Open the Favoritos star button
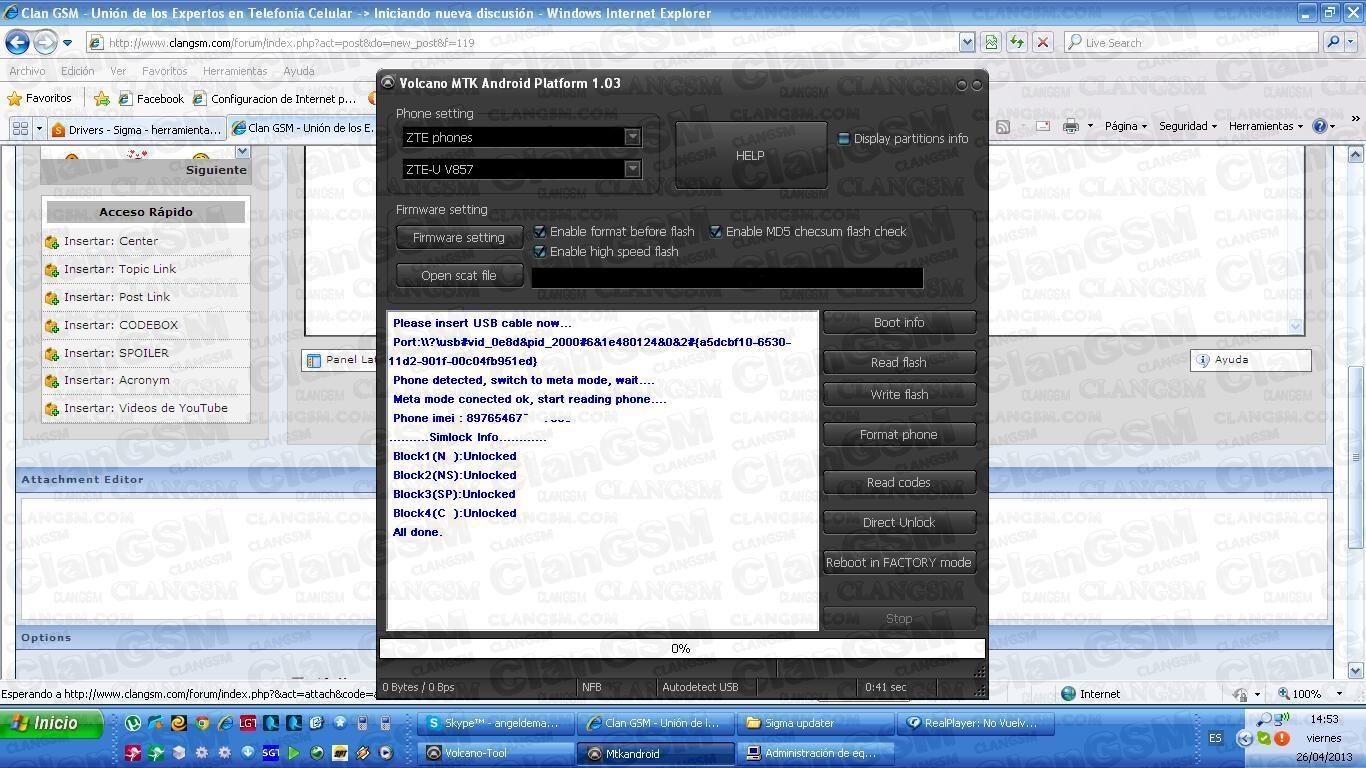Image resolution: width=1366 pixels, height=768 pixels. click(x=40, y=98)
